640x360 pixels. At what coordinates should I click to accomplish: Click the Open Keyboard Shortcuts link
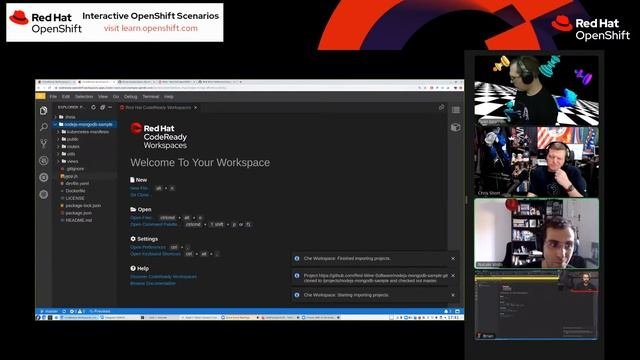155,253
